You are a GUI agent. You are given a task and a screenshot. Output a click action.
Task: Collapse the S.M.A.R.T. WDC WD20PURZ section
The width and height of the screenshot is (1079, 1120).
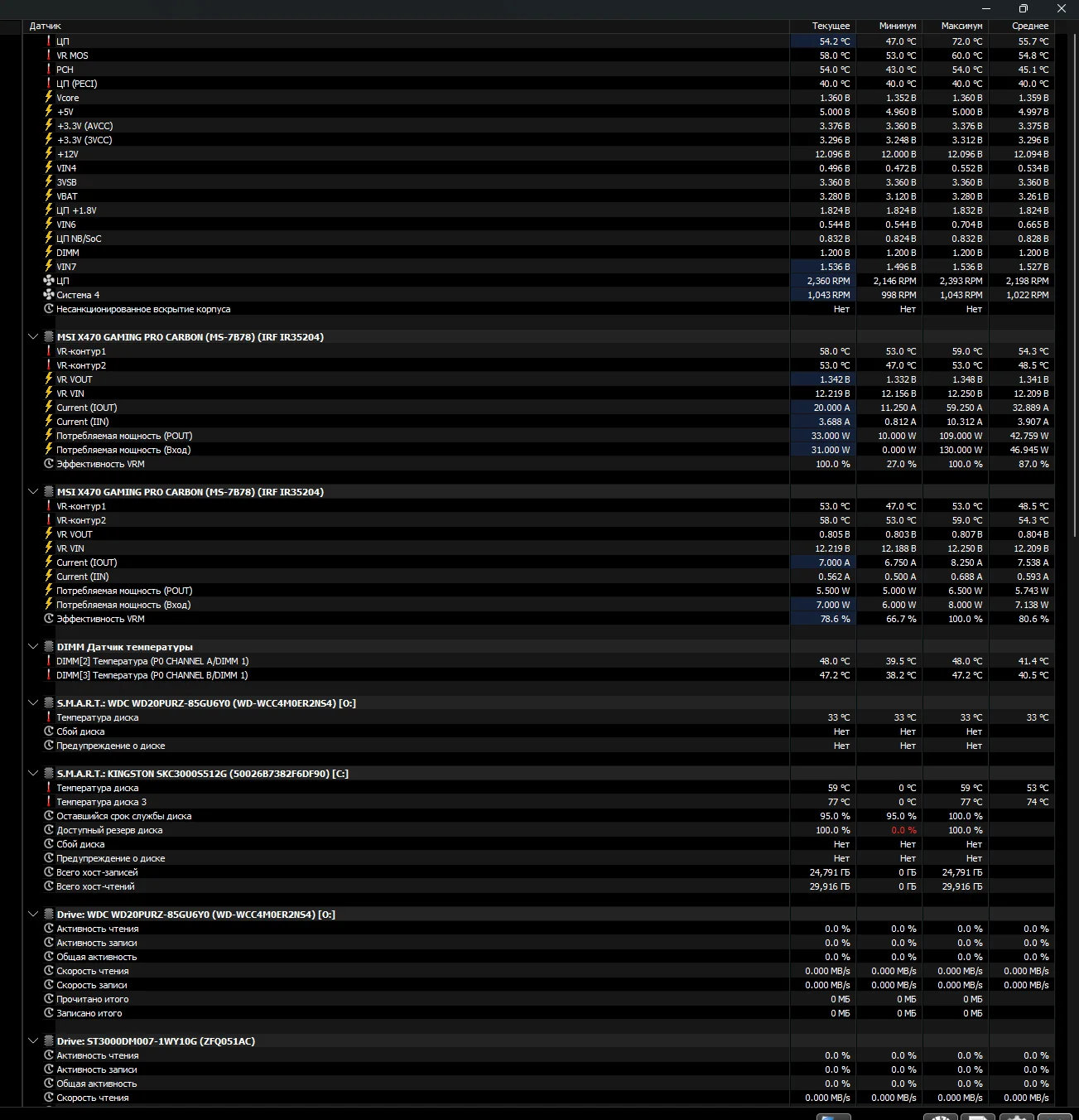[x=33, y=703]
